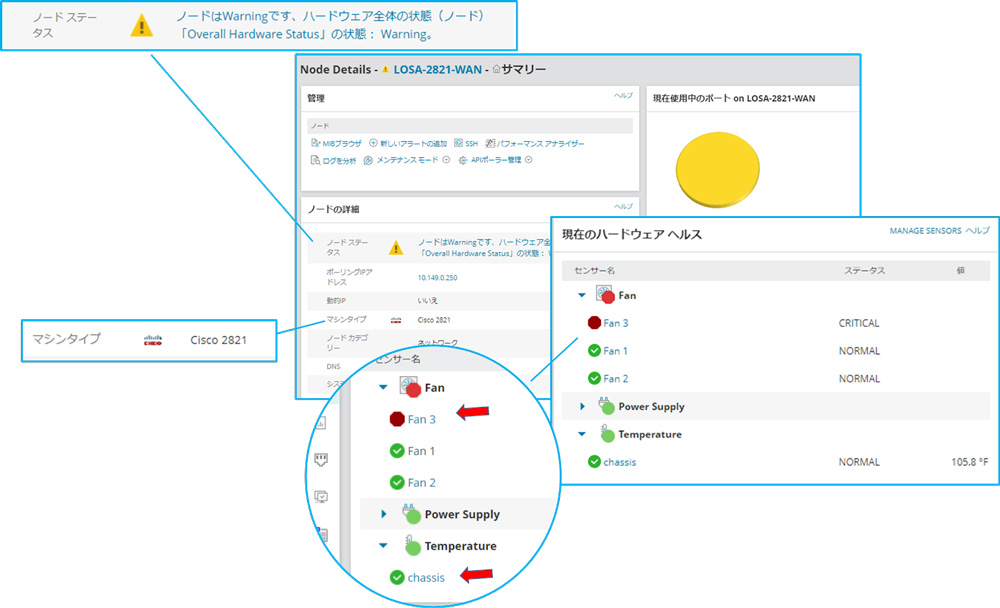
Task: Click the maintenance mode icon
Action: click(x=368, y=160)
